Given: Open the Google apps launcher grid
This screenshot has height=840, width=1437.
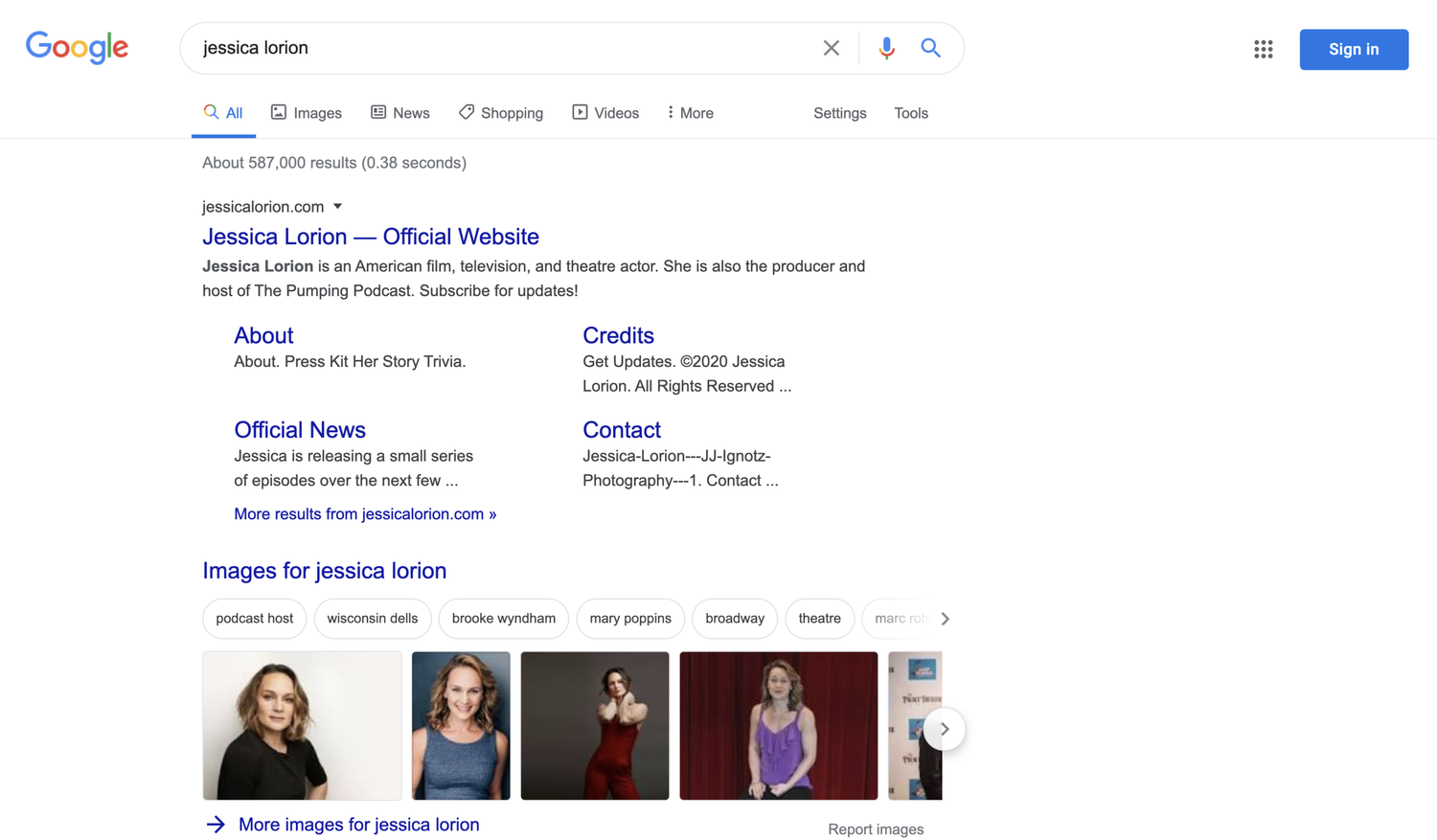Looking at the screenshot, I should tap(1263, 49).
